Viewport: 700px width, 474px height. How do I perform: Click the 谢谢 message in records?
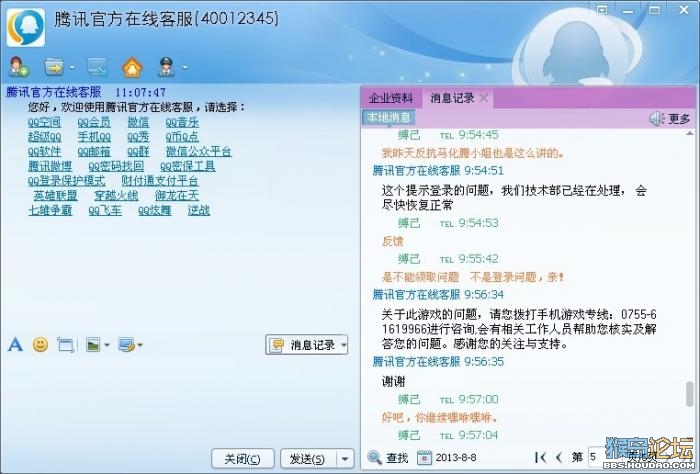(393, 382)
